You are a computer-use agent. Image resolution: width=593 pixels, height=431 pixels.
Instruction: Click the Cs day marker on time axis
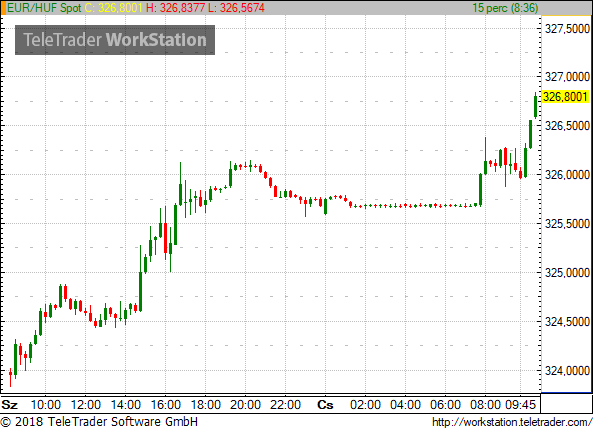pos(325,405)
